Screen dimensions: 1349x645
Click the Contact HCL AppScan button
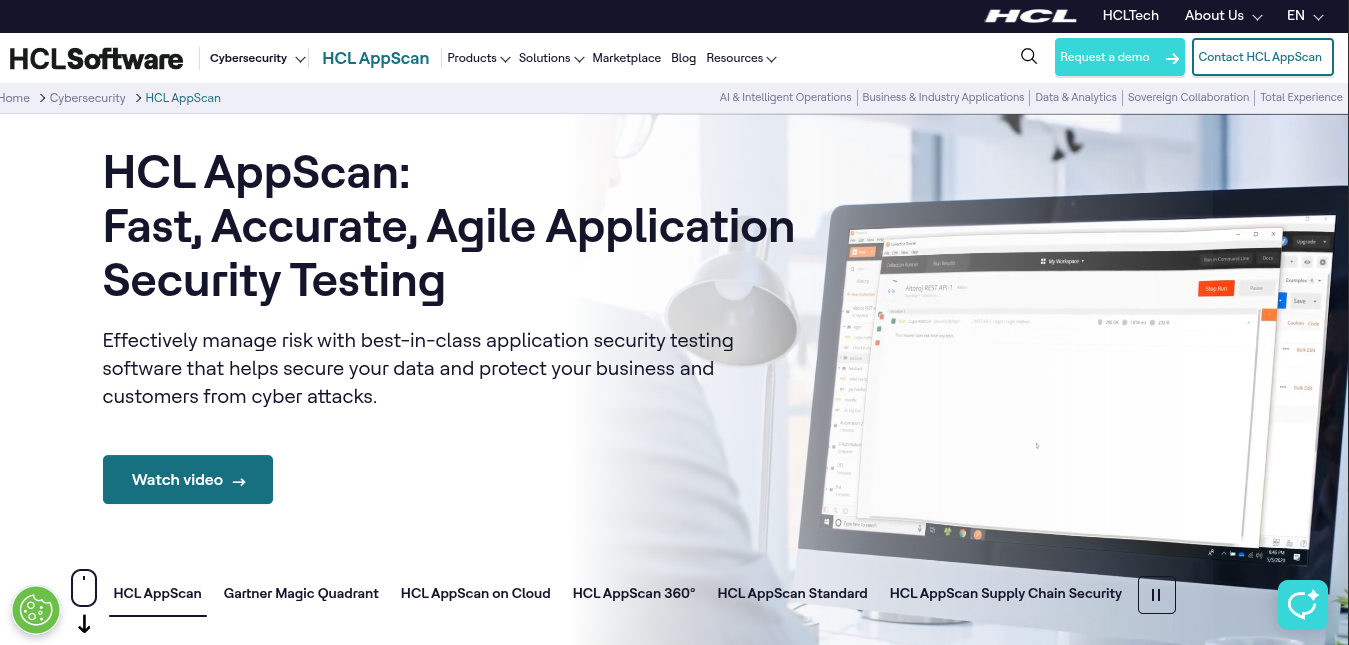pos(1263,57)
